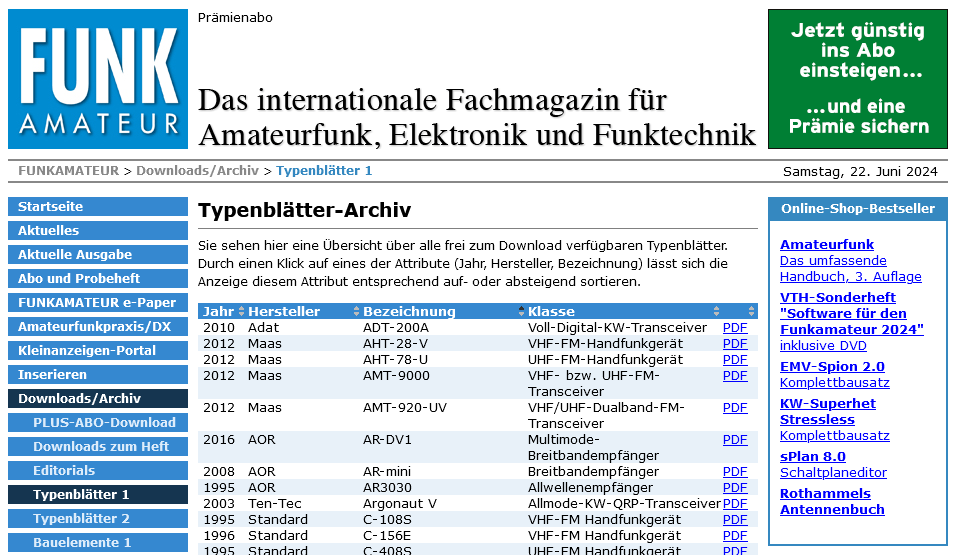The image size is (957, 555).
Task: Click the Argonaut V table cell
Action: pyautogui.click(x=400, y=504)
